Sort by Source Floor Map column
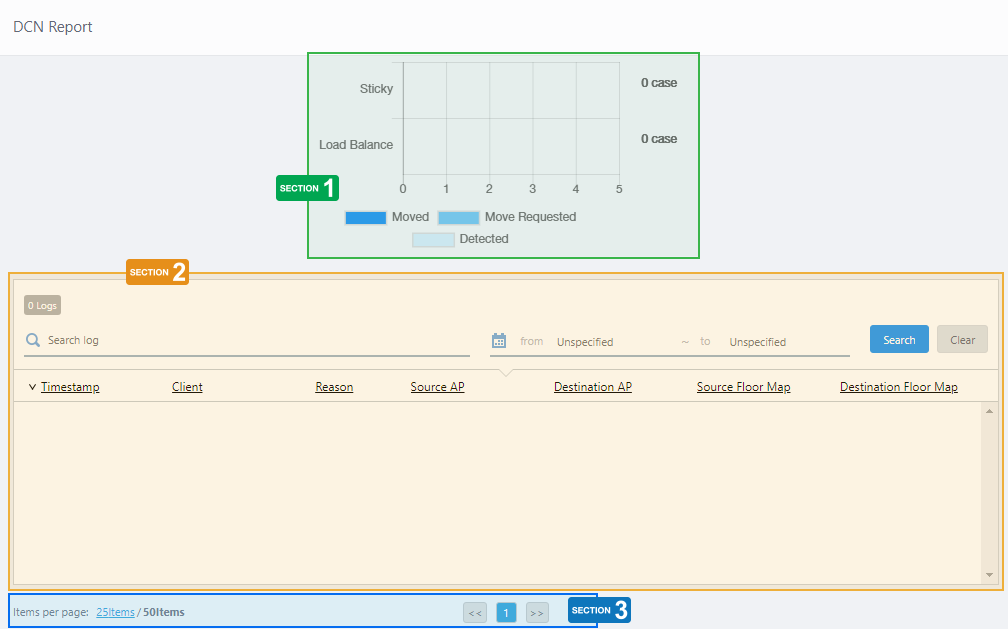The image size is (1008, 629). click(x=743, y=387)
